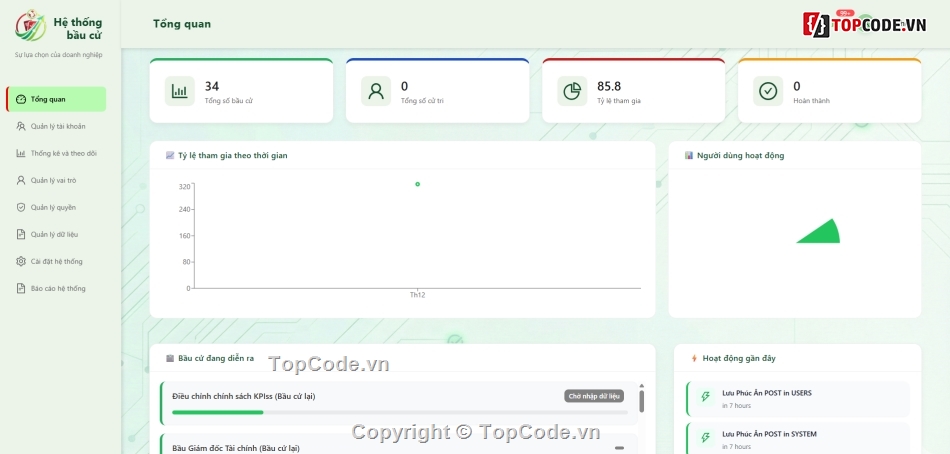The width and height of the screenshot is (950, 454).
Task: Click icon beside Bầu cử đang diễn ra
Action: 170,358
